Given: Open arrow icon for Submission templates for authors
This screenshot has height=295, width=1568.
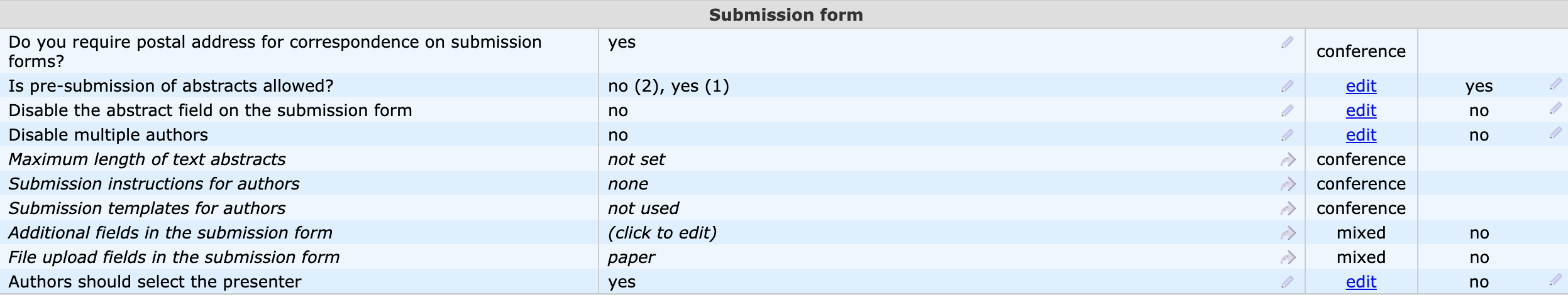Looking at the screenshot, I should point(1288,209).
